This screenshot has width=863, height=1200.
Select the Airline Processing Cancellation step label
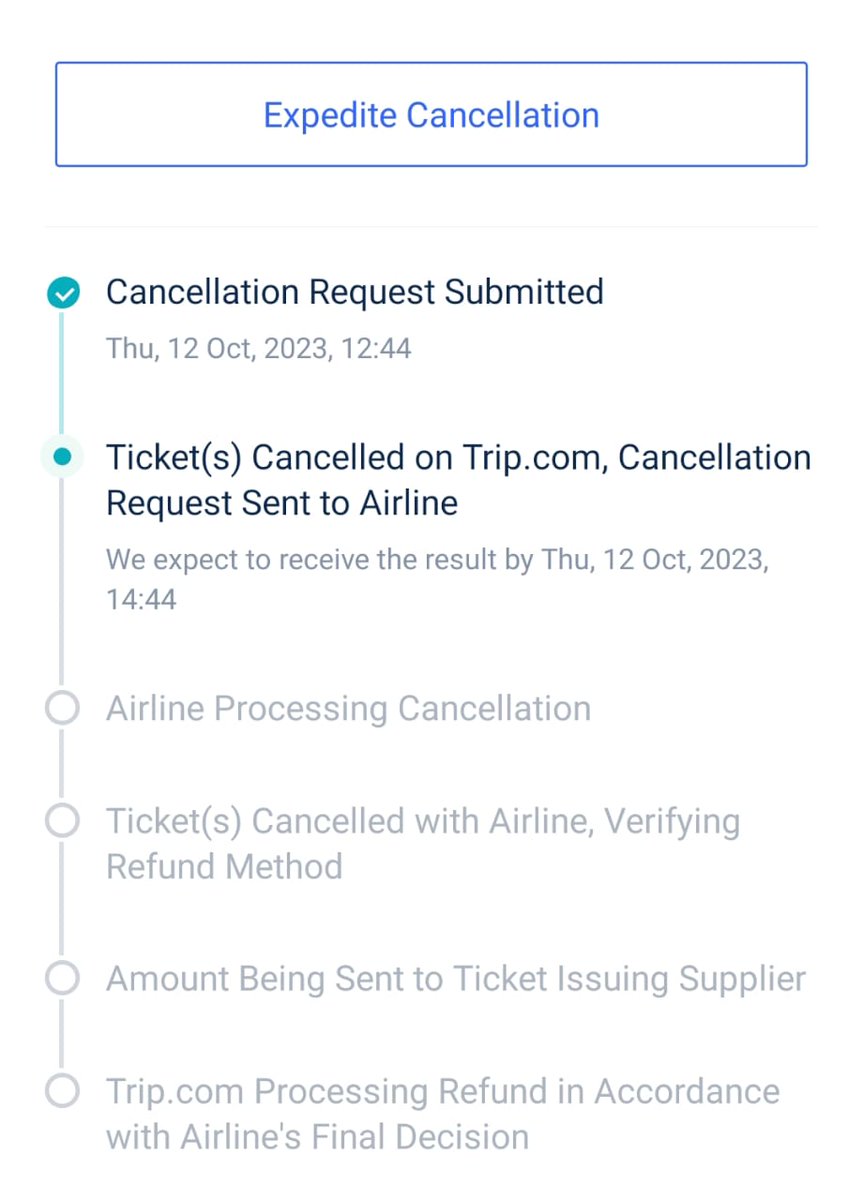coord(348,709)
